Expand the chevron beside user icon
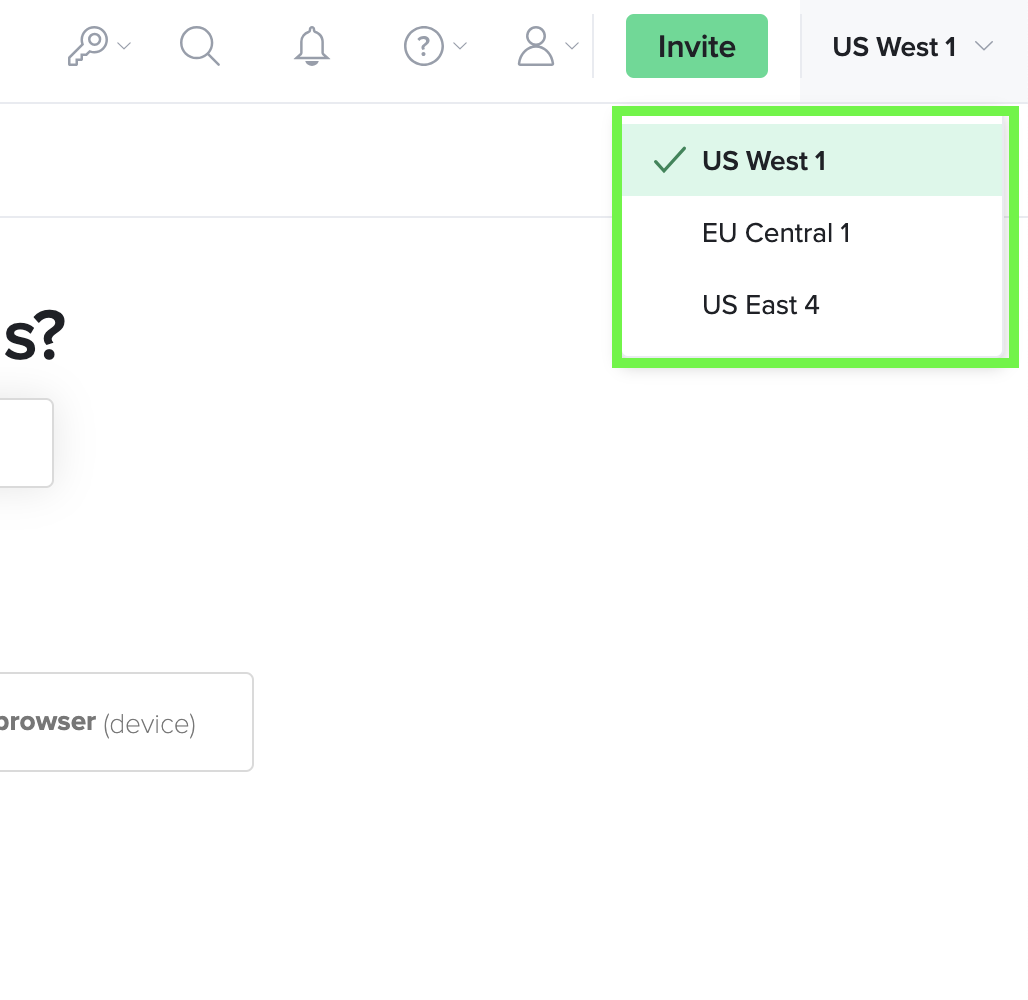This screenshot has height=1000, width=1028. [572, 46]
